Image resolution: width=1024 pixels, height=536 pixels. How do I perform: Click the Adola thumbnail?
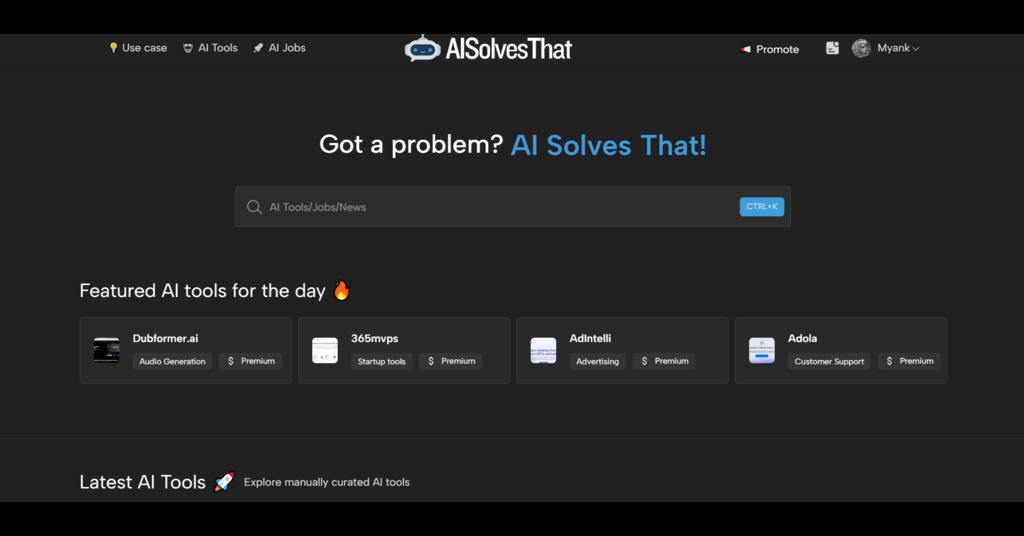(x=761, y=350)
